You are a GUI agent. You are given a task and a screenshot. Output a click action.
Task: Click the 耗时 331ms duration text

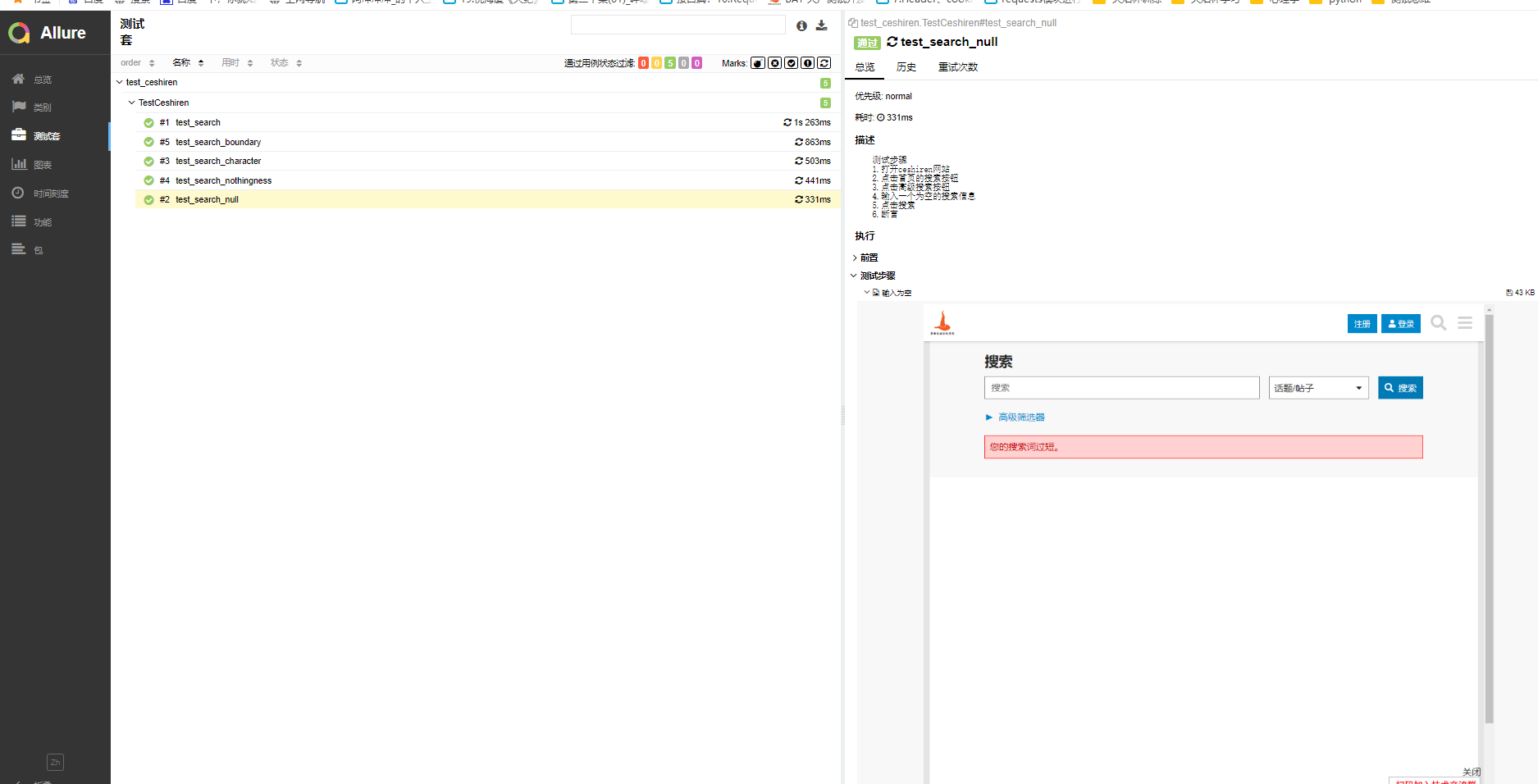pos(883,117)
